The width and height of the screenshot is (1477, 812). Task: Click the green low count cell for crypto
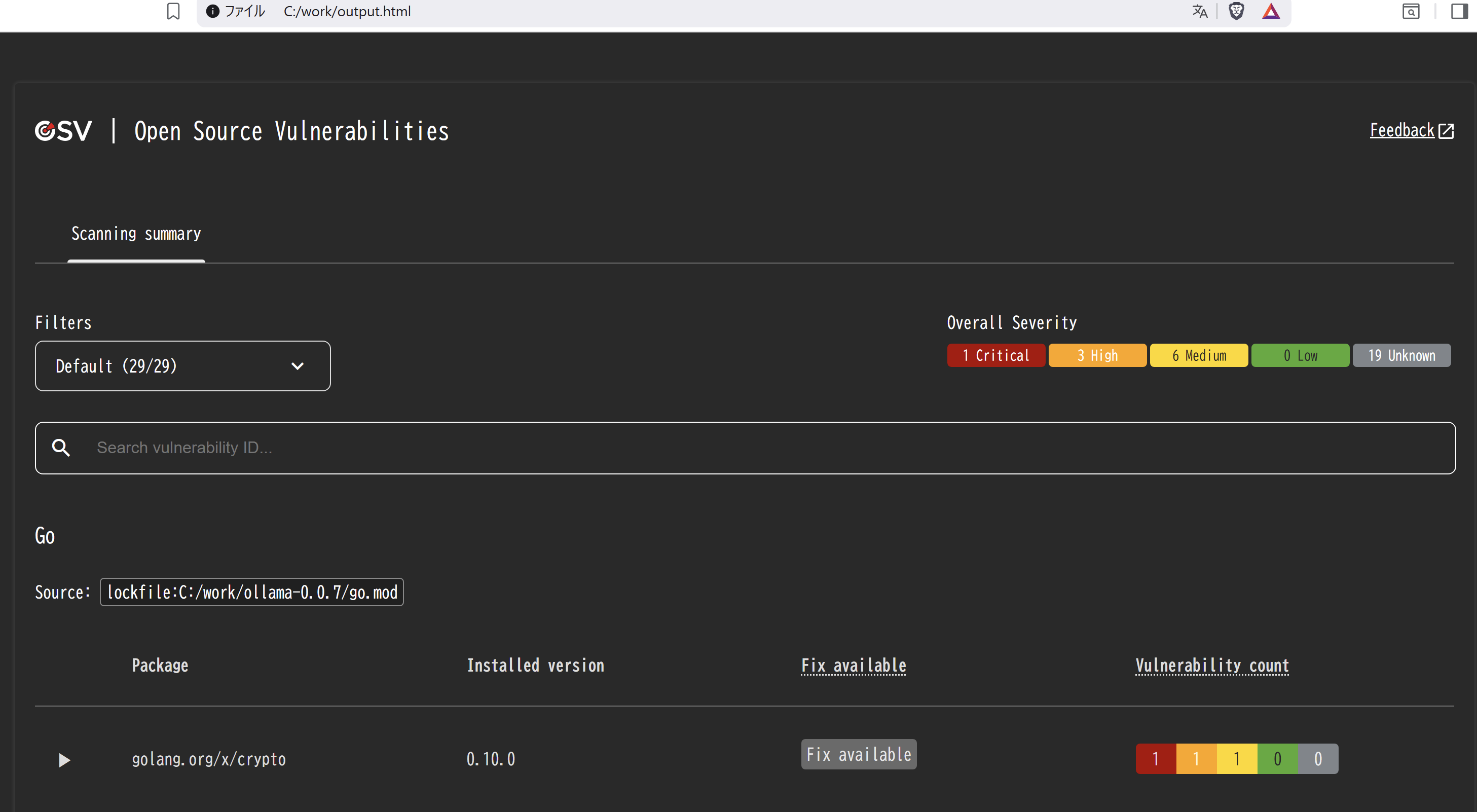1278,759
